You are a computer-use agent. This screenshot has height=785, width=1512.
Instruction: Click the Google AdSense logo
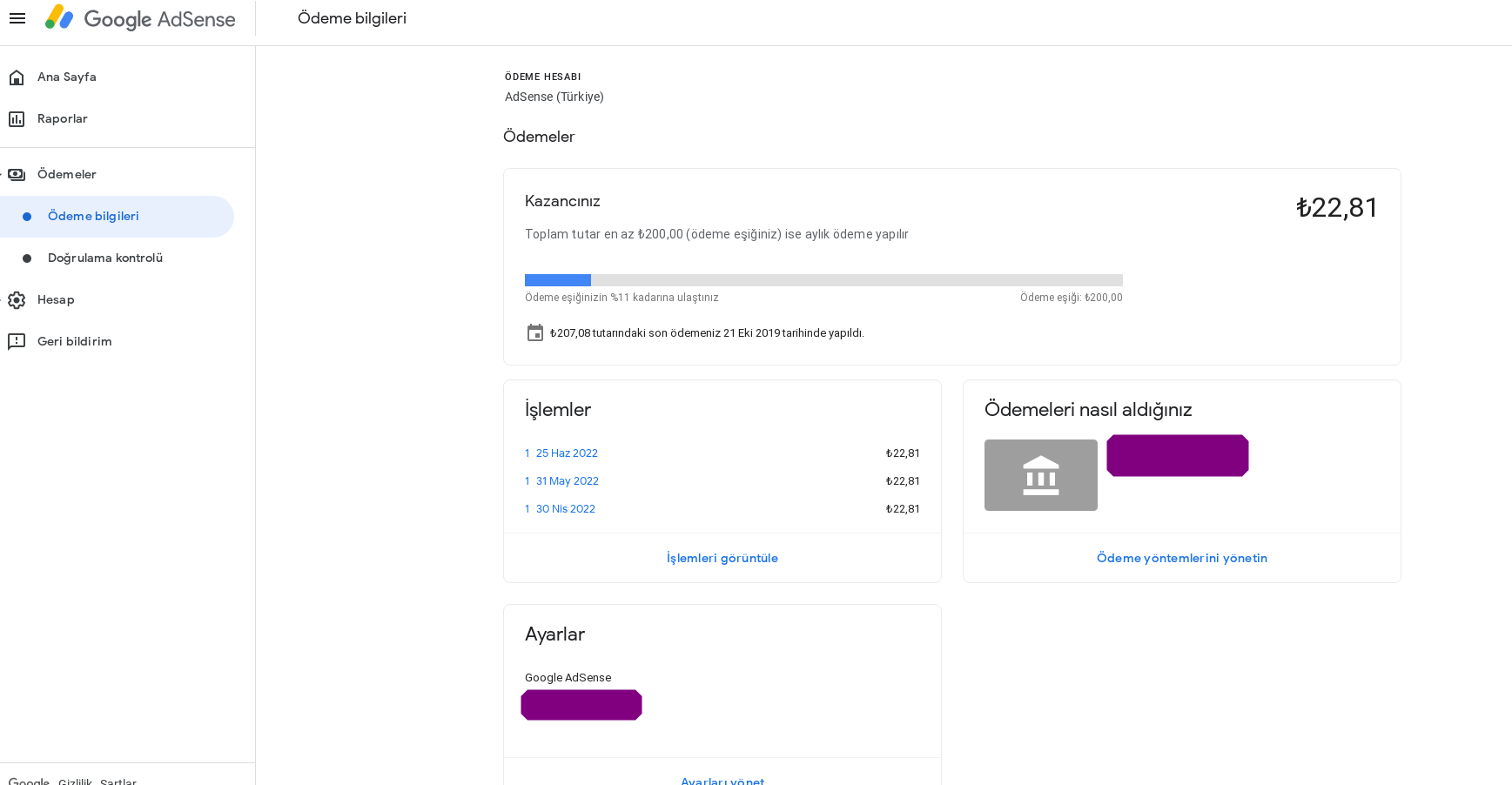tap(140, 18)
